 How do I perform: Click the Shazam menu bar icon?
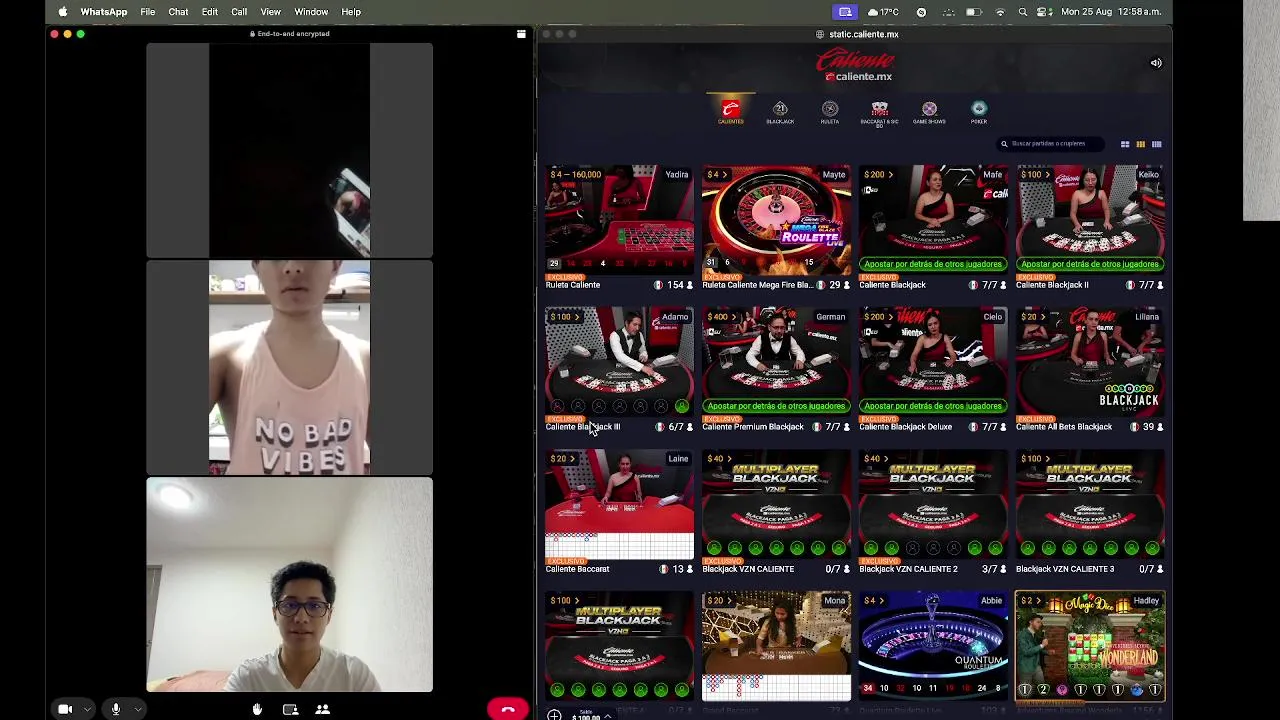pyautogui.click(x=921, y=12)
